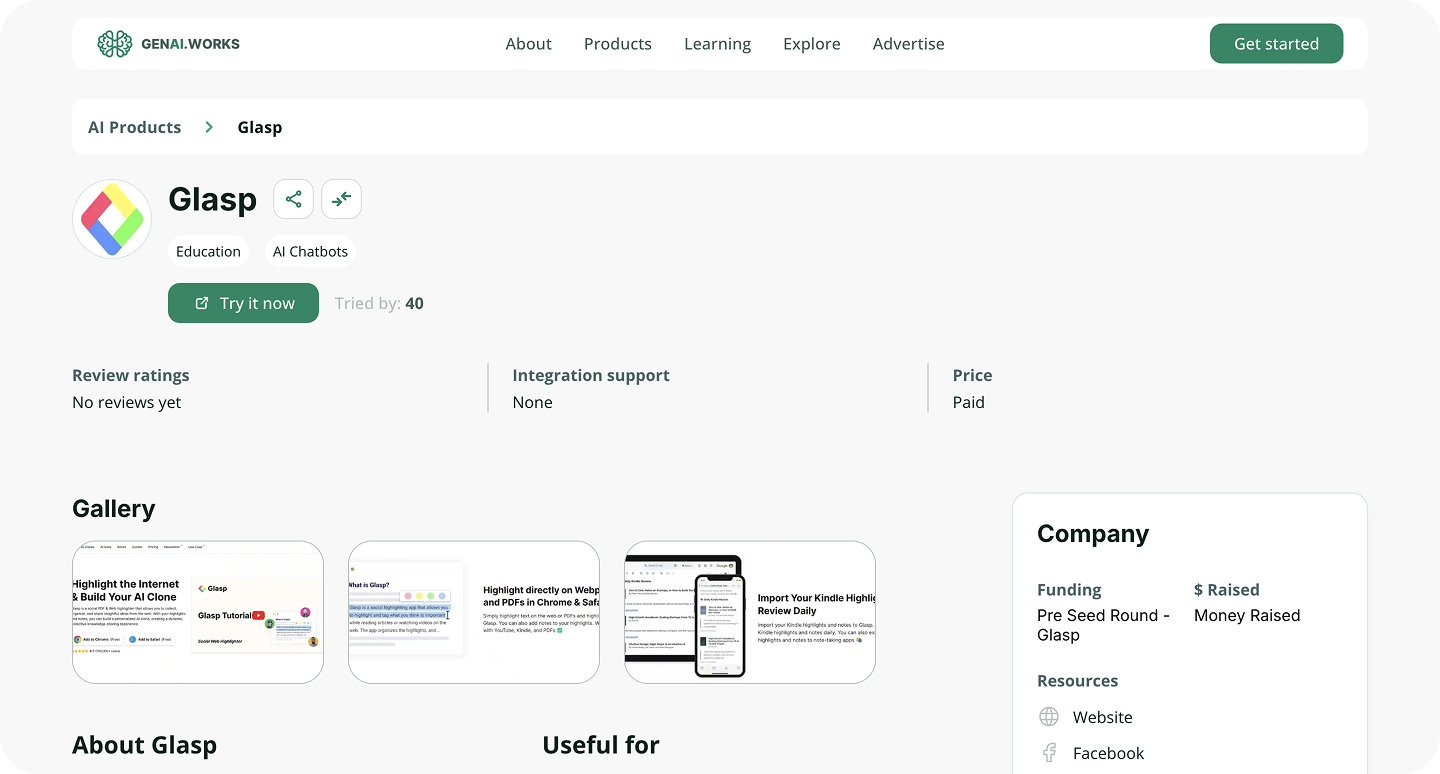Click the breadcrumb chevron after AI Products
Image resolution: width=1440 pixels, height=774 pixels.
pyautogui.click(x=209, y=127)
